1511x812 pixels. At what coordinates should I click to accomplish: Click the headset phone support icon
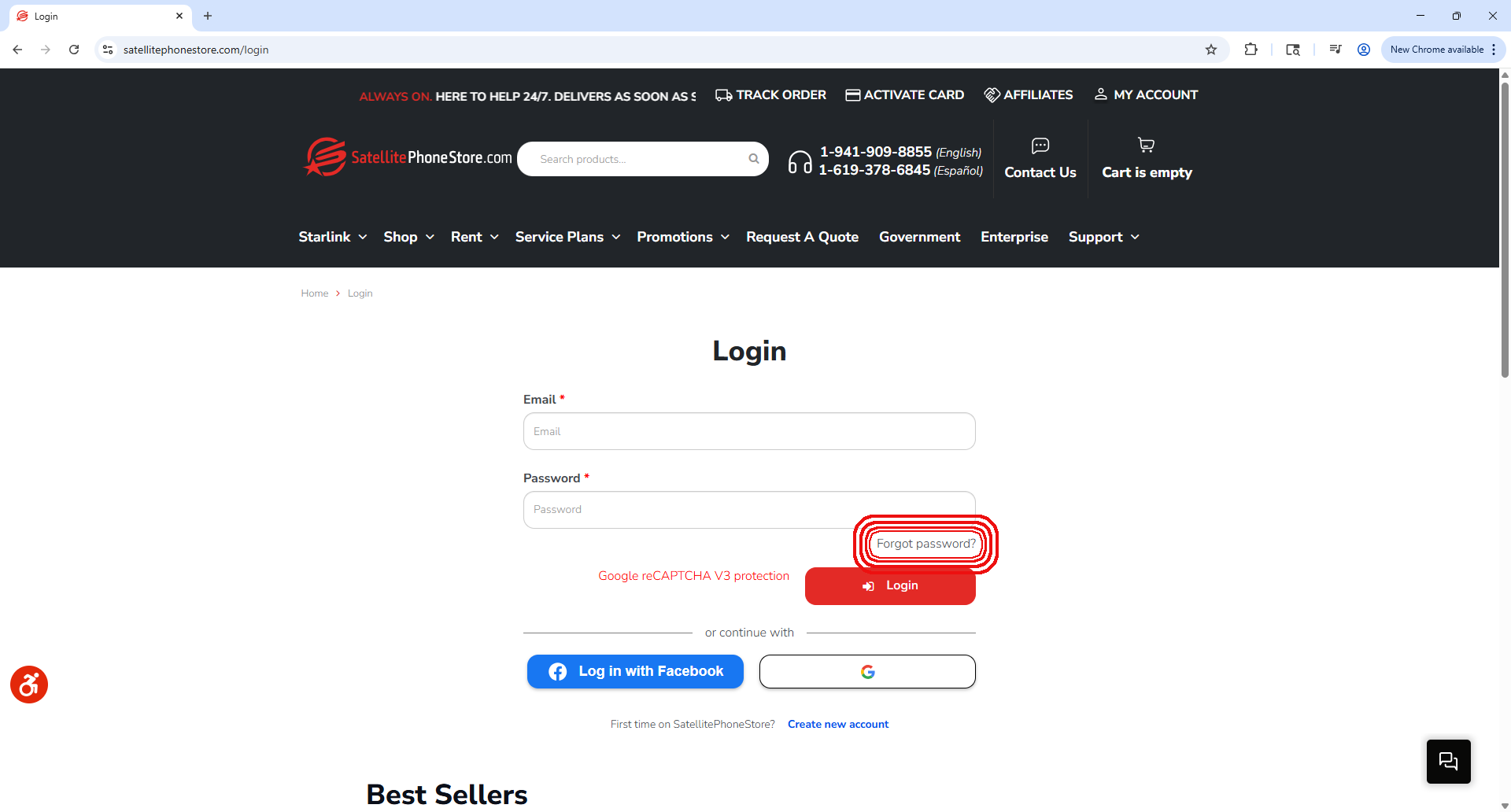pyautogui.click(x=800, y=162)
